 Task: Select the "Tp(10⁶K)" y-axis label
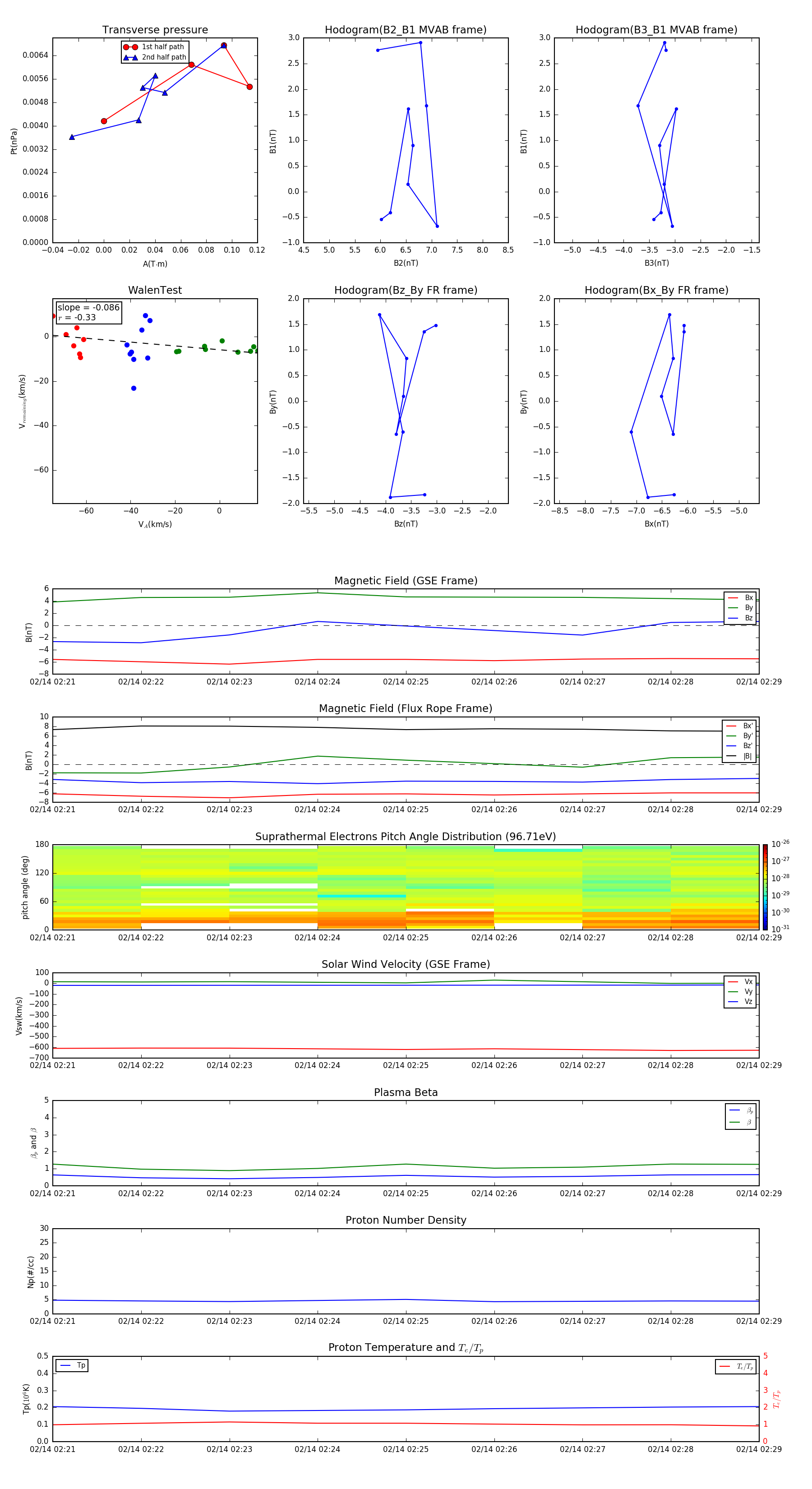click(26, 1399)
